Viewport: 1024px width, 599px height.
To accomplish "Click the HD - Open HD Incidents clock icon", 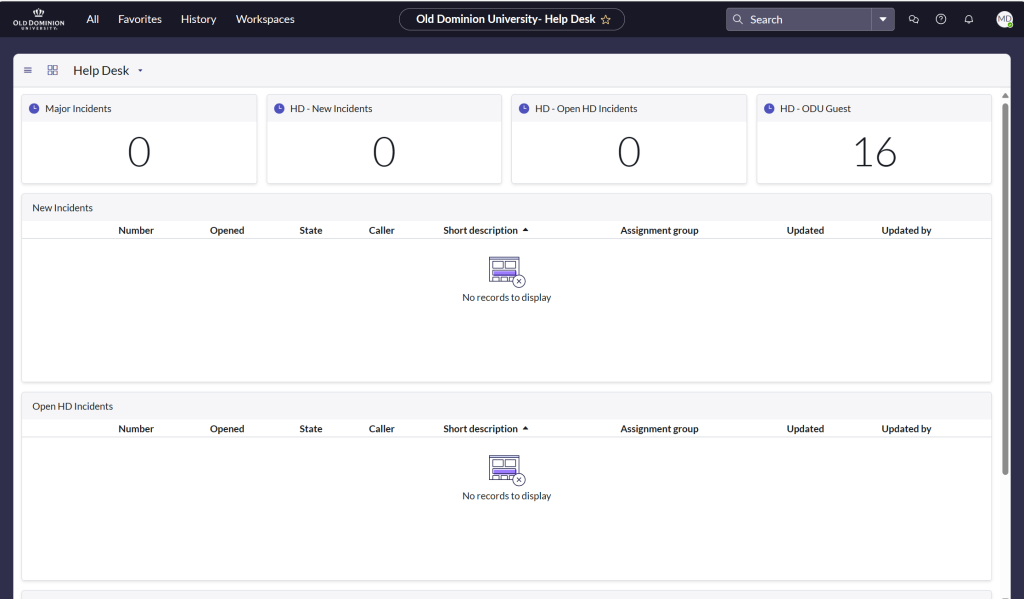I will click(524, 108).
